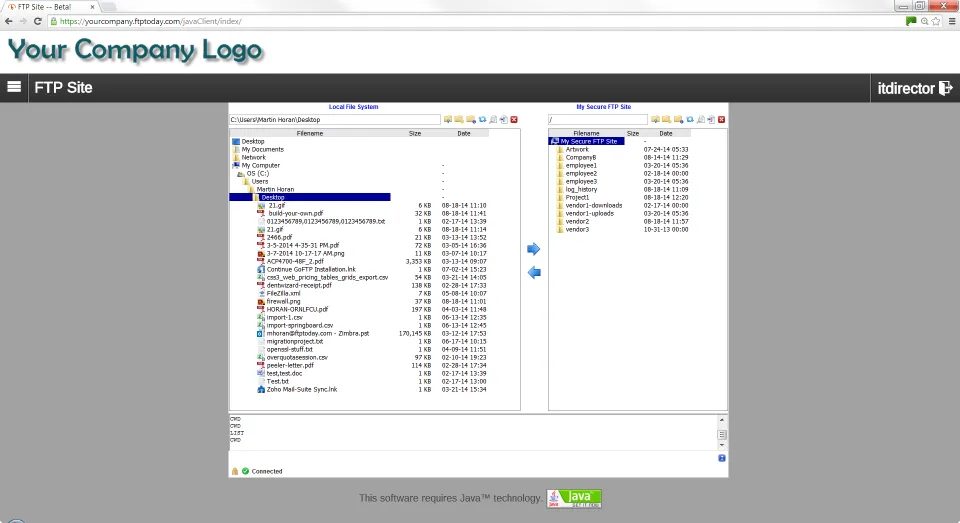Screen dimensions: 960x523
Task: Sort local files by Filename column header
Action: coord(310,133)
